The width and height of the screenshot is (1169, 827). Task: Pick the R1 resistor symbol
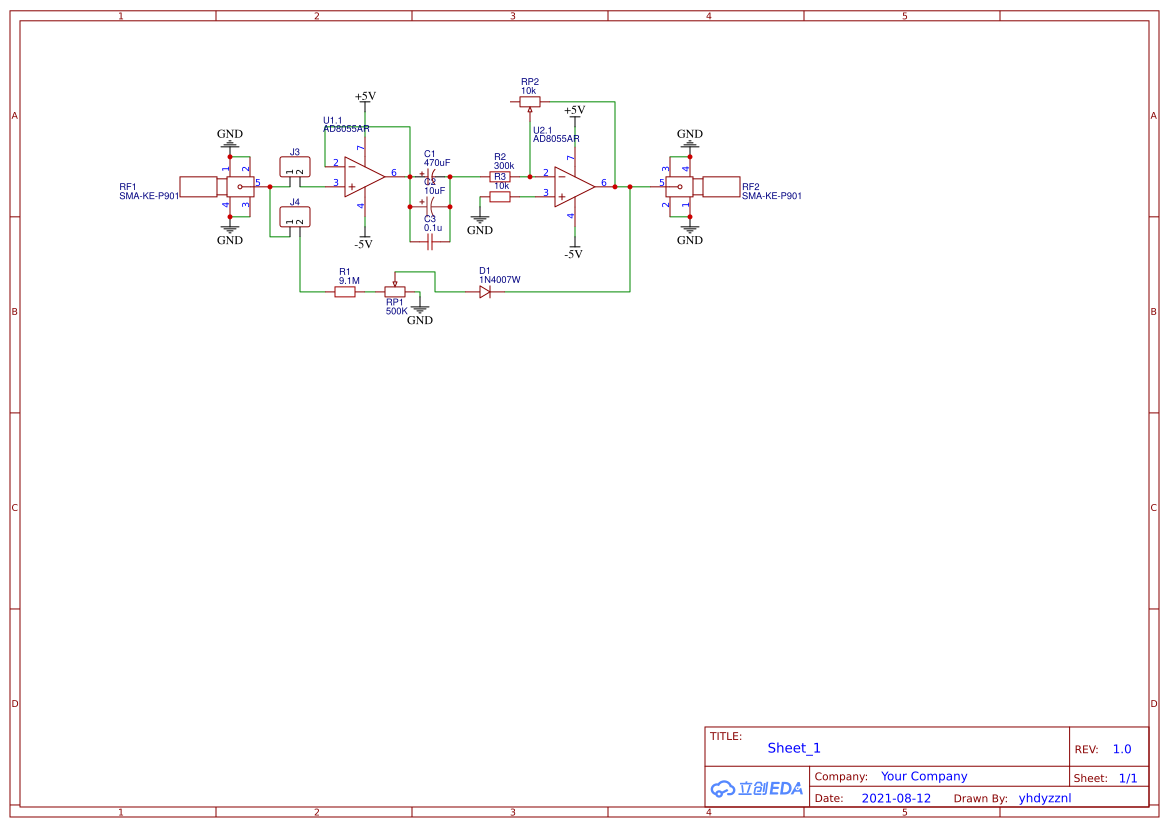[x=344, y=292]
